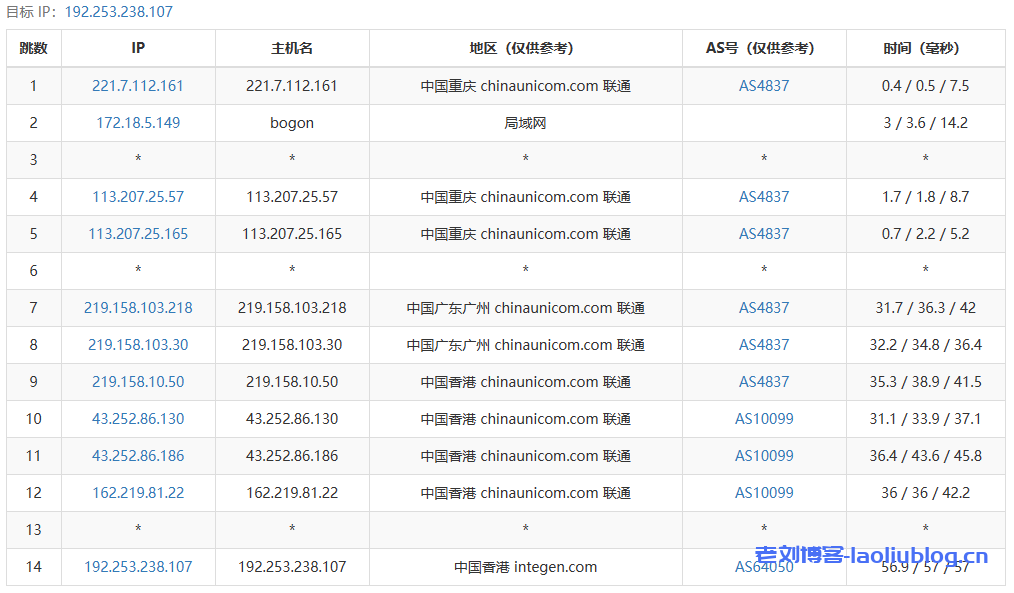Select time cell 31.7 / 36.3 / 42
The width and height of the screenshot is (1014, 593).
point(925,308)
